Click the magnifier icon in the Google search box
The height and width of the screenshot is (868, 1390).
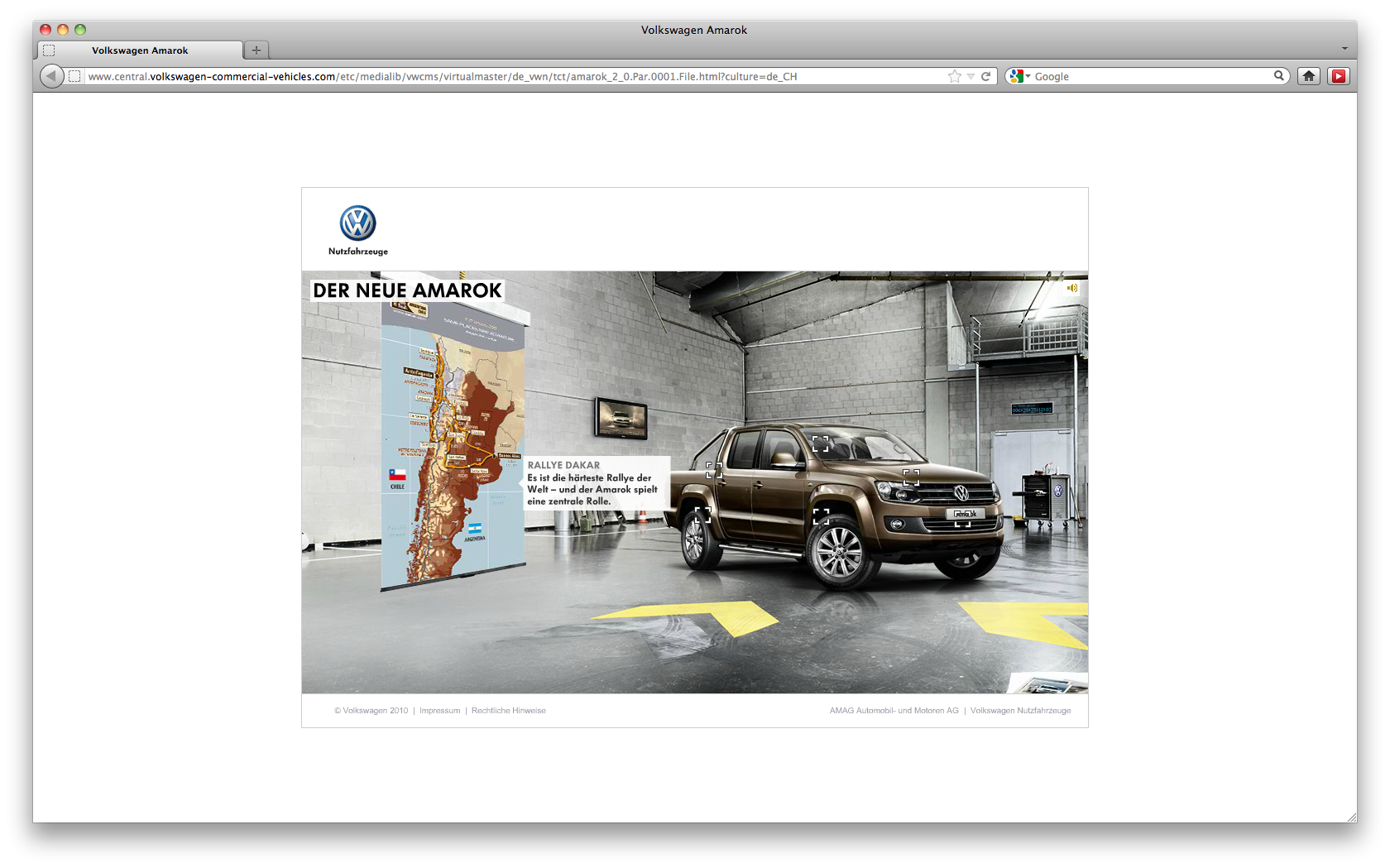pos(1279,75)
